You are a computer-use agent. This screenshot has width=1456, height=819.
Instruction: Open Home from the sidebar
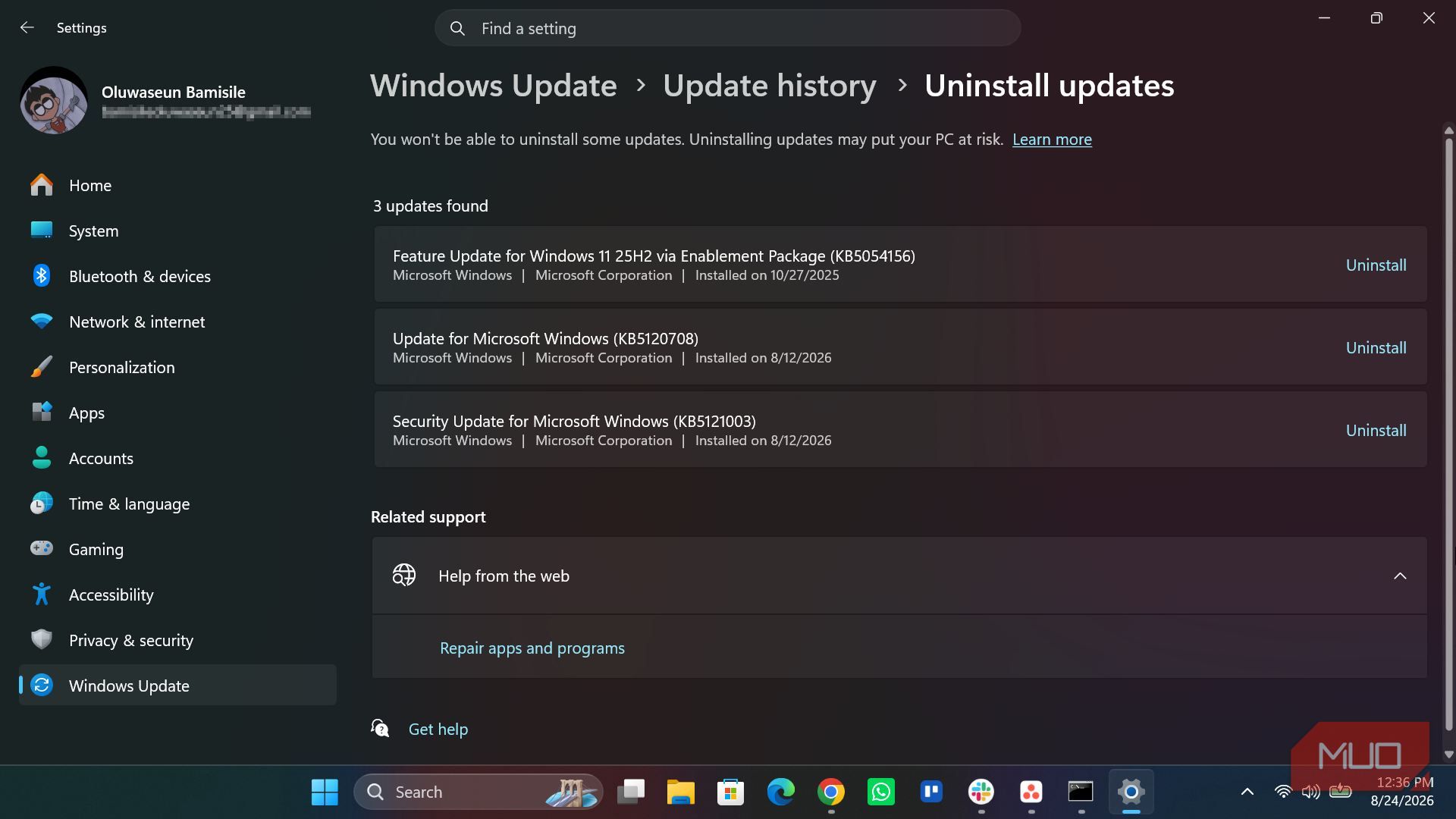pyautogui.click(x=177, y=185)
